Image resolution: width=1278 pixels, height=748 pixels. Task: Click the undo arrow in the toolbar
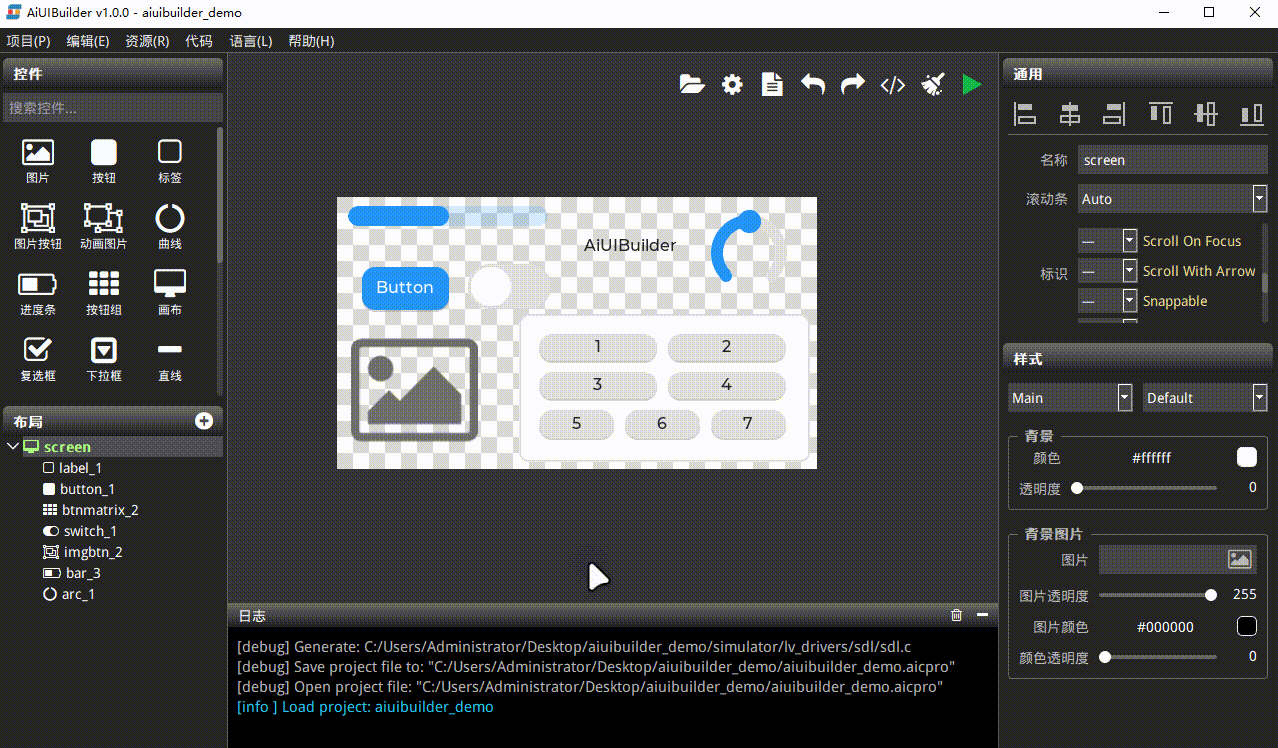(812, 85)
